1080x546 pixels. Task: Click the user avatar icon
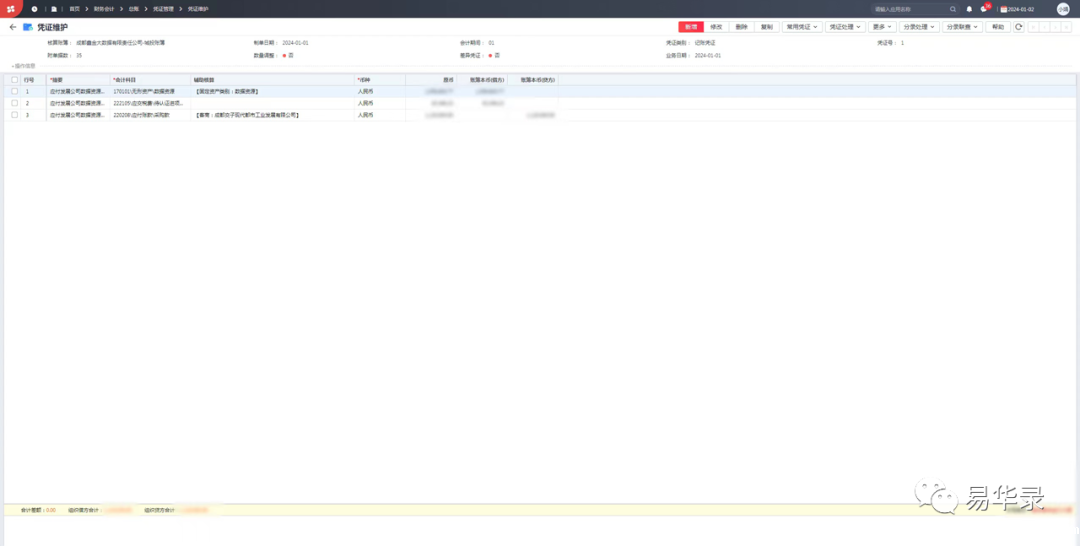pyautogui.click(x=1063, y=9)
